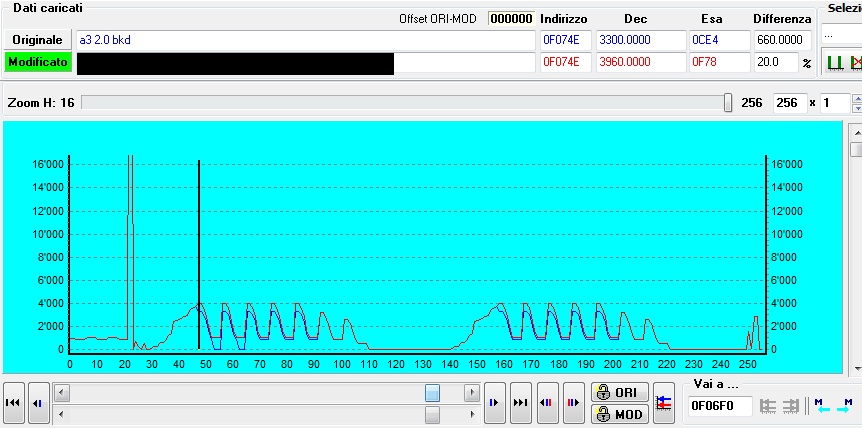The width and height of the screenshot is (862, 428).
Task: Click the black vertical cursor line in graph
Action: [198, 254]
